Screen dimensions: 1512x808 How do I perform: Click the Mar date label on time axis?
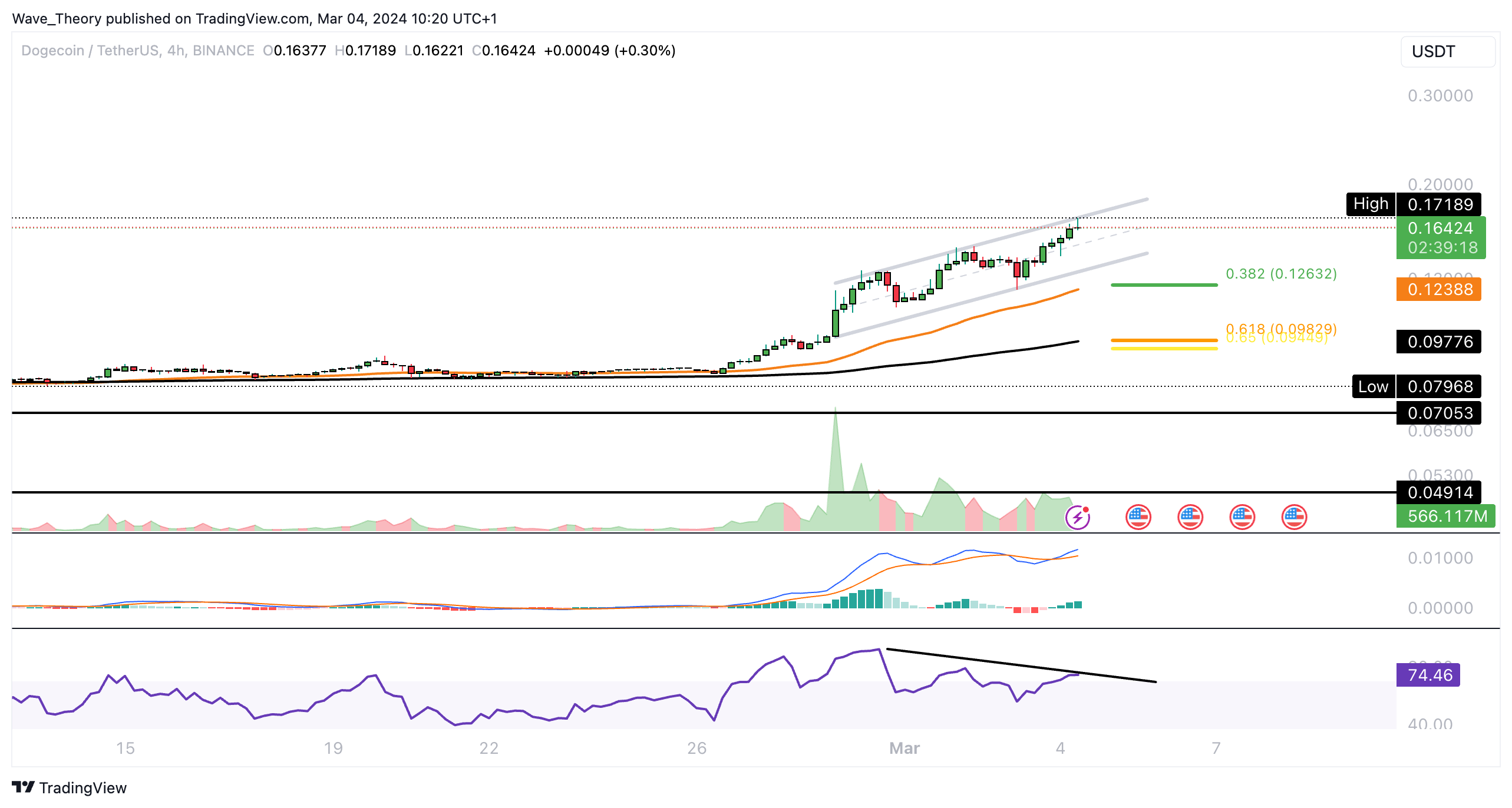tap(904, 748)
